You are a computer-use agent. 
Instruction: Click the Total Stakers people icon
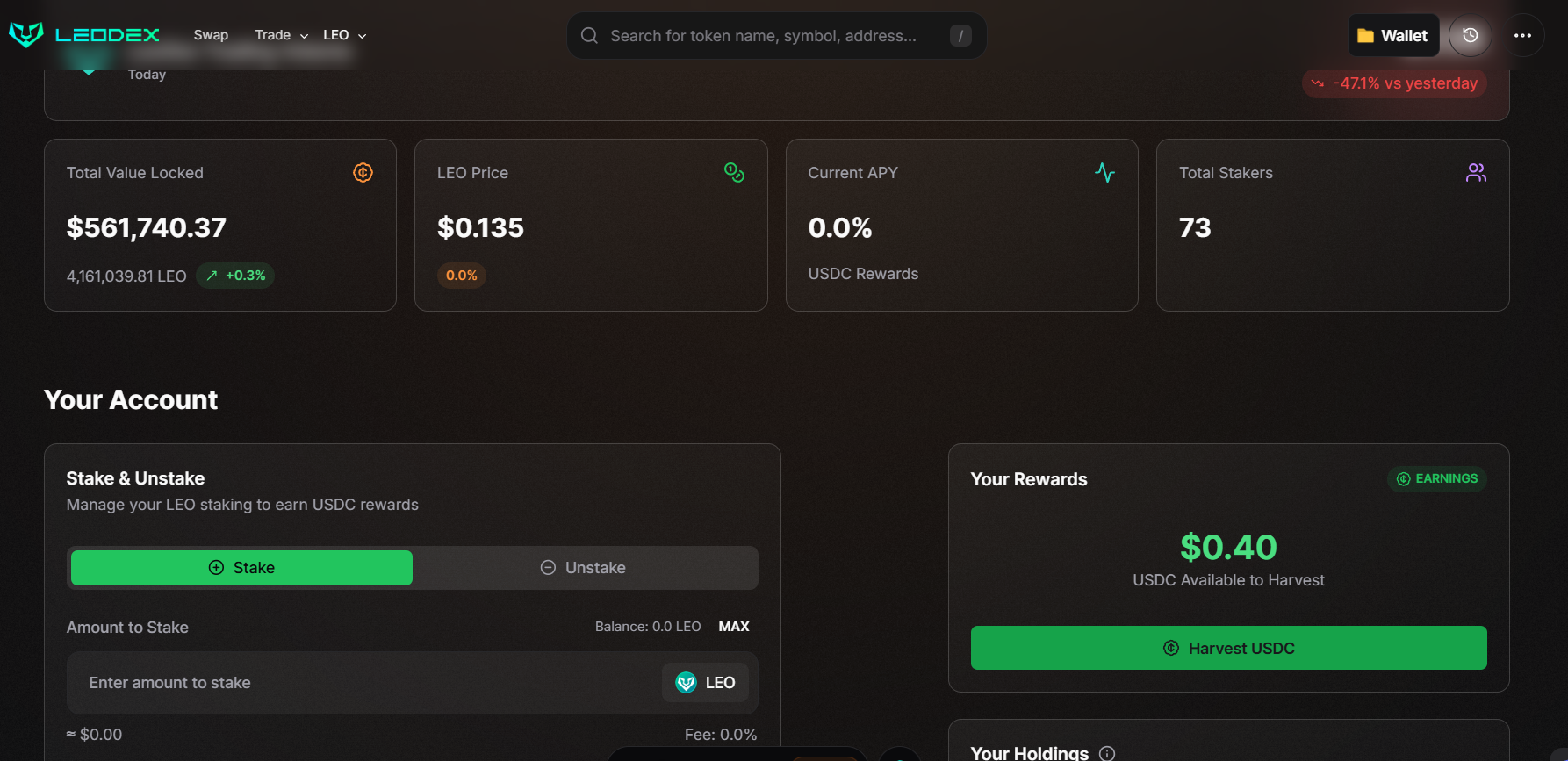click(1476, 173)
